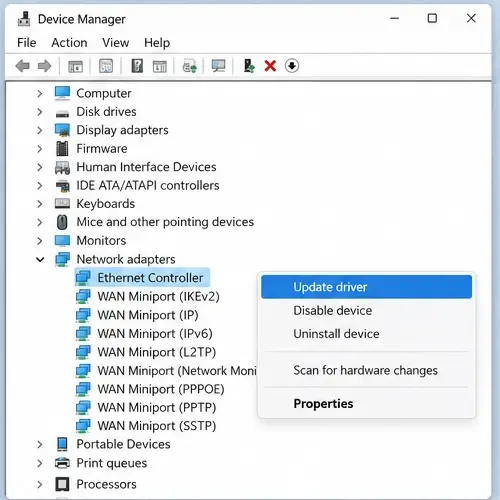Viewport: 500px width, 500px height.
Task: Expand the Keyboards node
Action: coord(40,204)
